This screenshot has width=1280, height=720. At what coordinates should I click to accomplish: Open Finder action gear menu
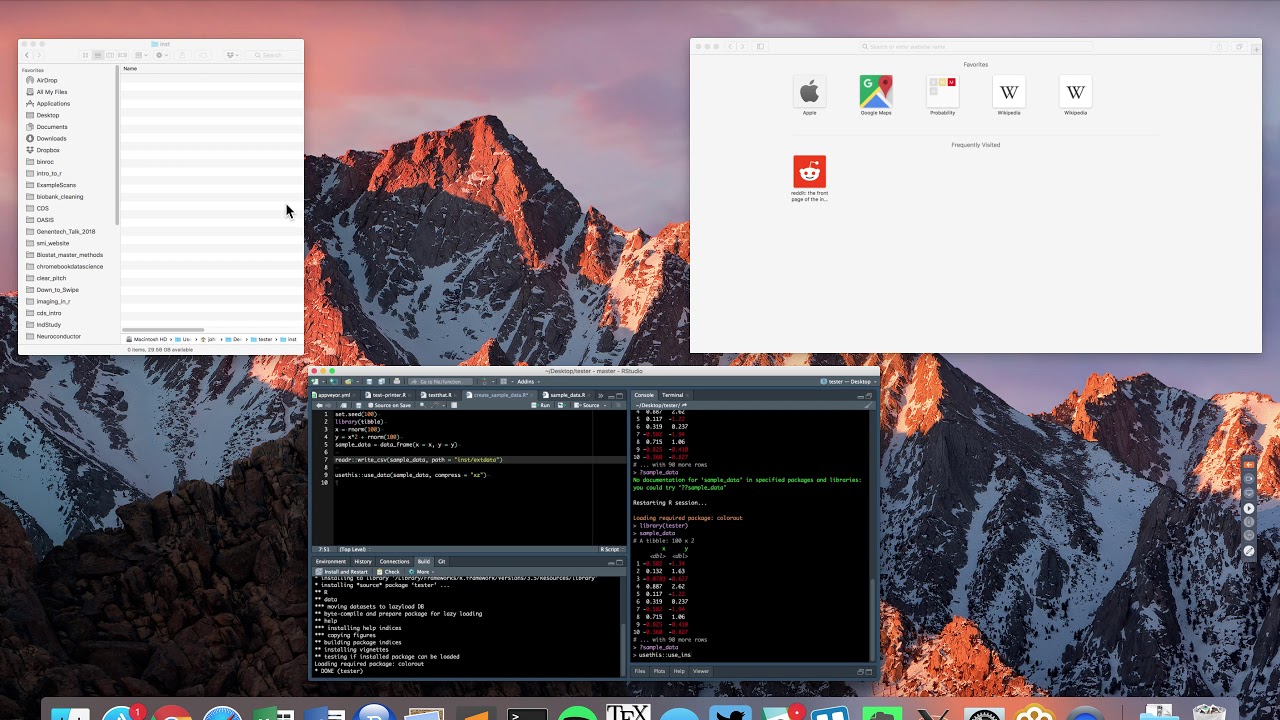click(x=162, y=55)
